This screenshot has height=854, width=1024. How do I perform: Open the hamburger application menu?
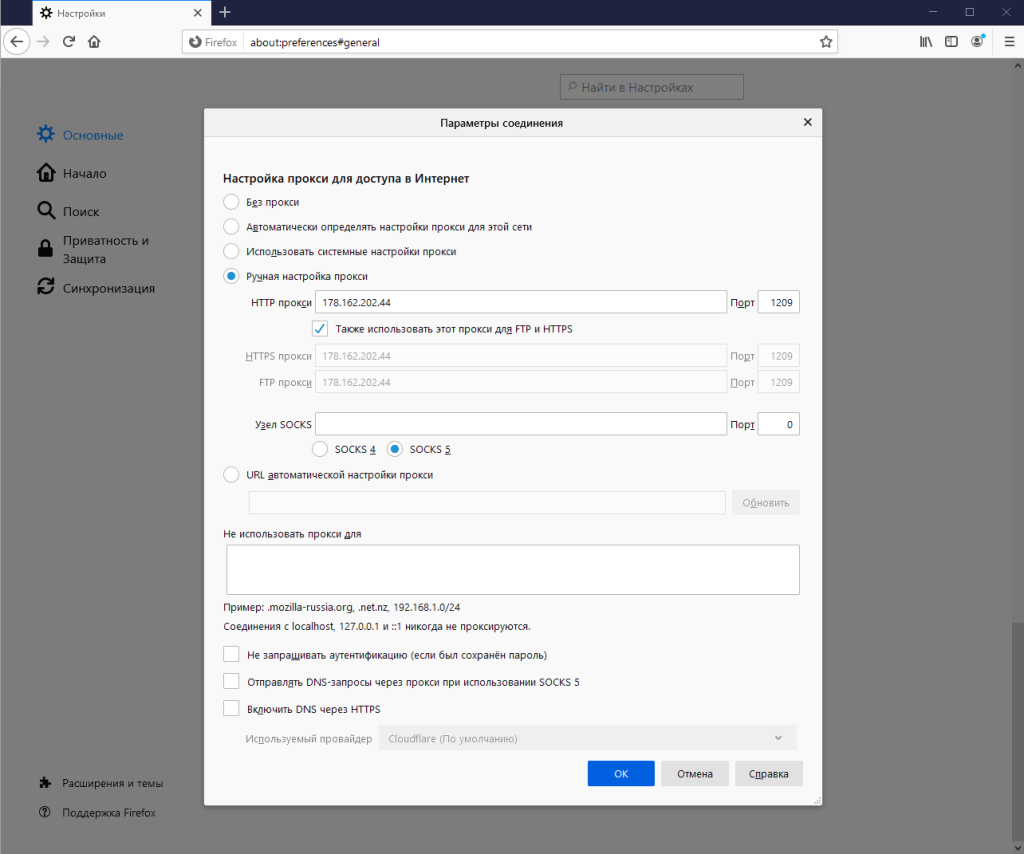1008,42
